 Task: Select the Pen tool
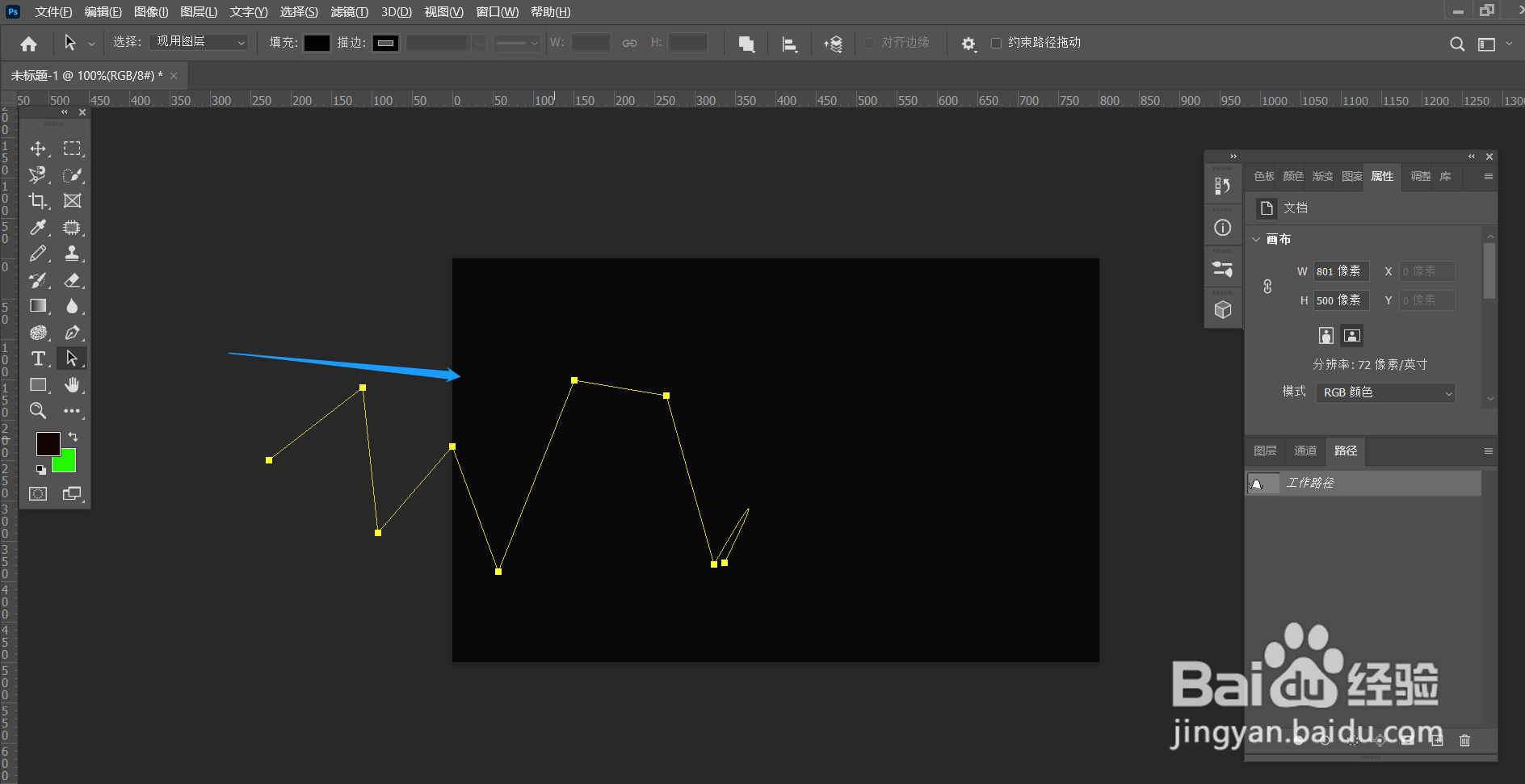[x=73, y=333]
